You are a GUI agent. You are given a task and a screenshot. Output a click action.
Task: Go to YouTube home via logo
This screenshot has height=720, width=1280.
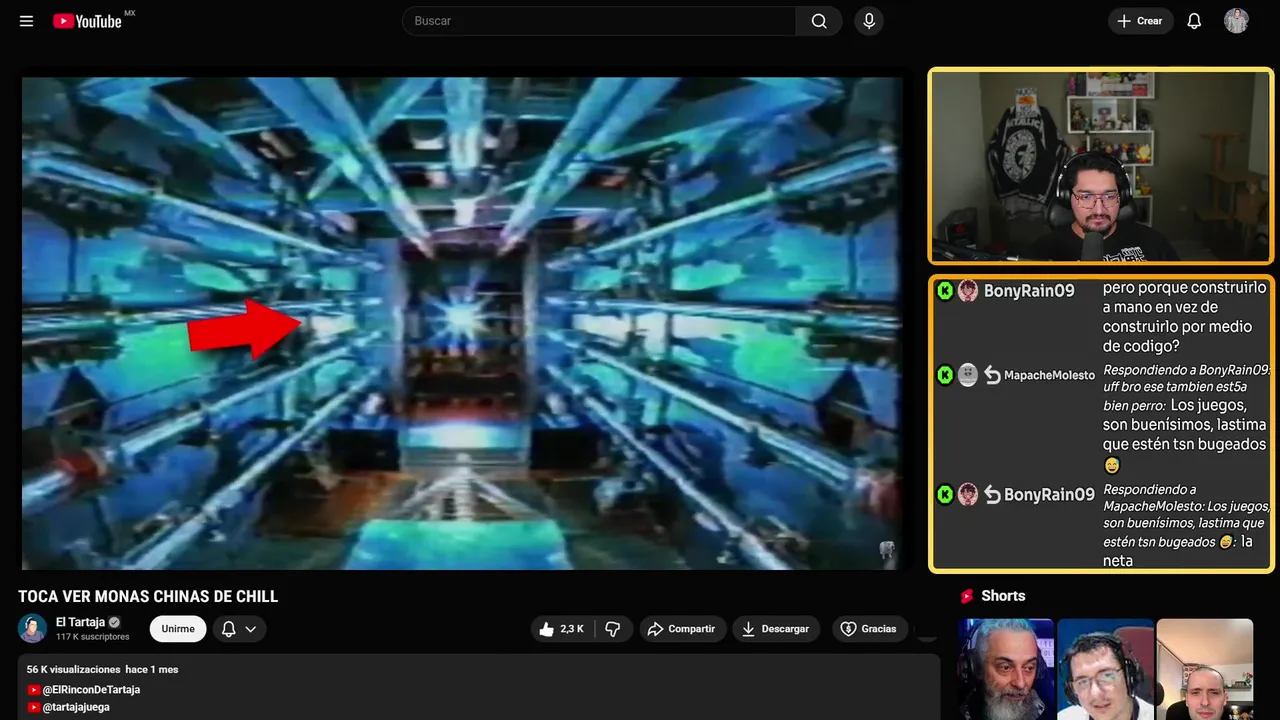pyautogui.click(x=88, y=21)
